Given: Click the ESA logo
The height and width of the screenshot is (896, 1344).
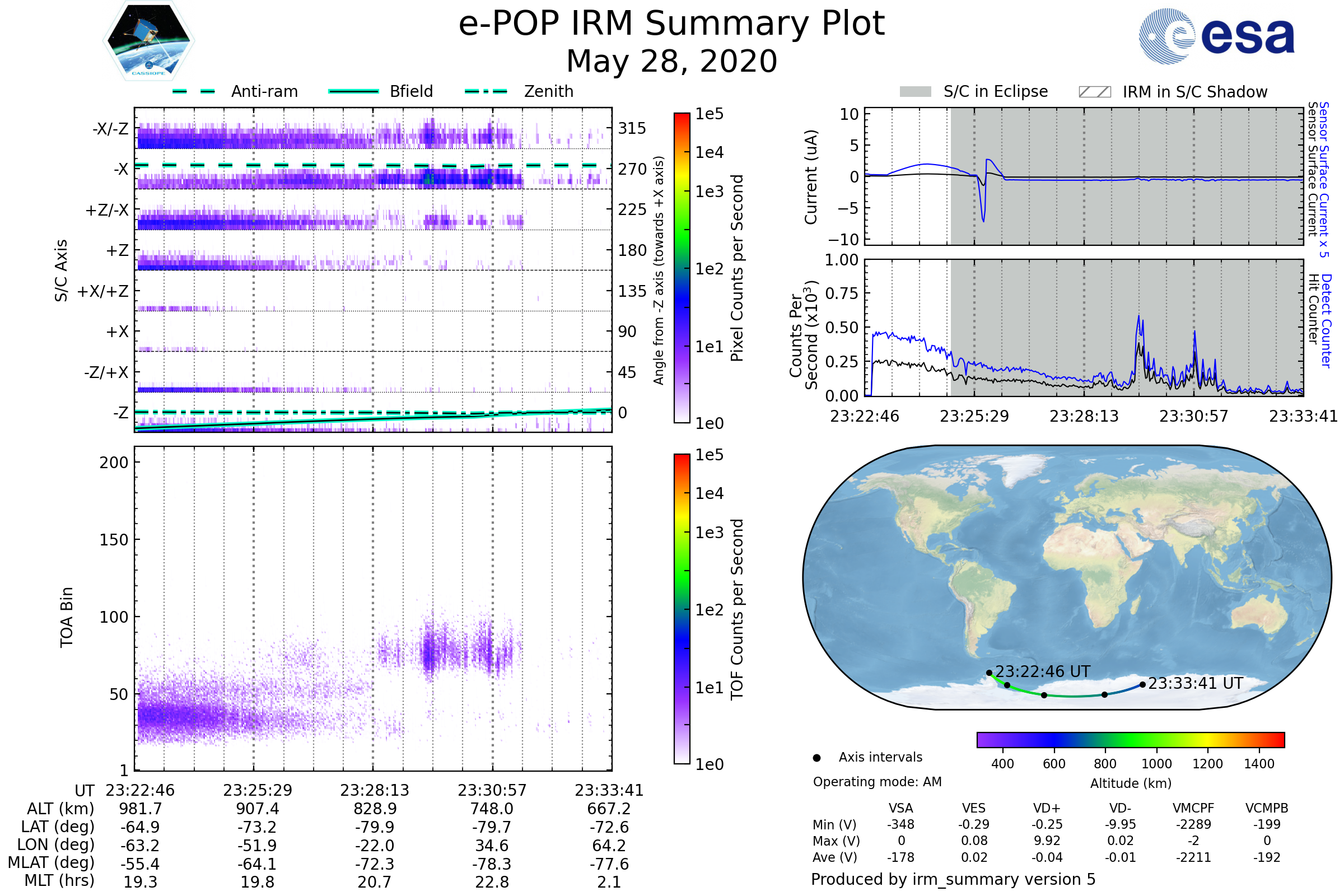Looking at the screenshot, I should (x=1216, y=36).
